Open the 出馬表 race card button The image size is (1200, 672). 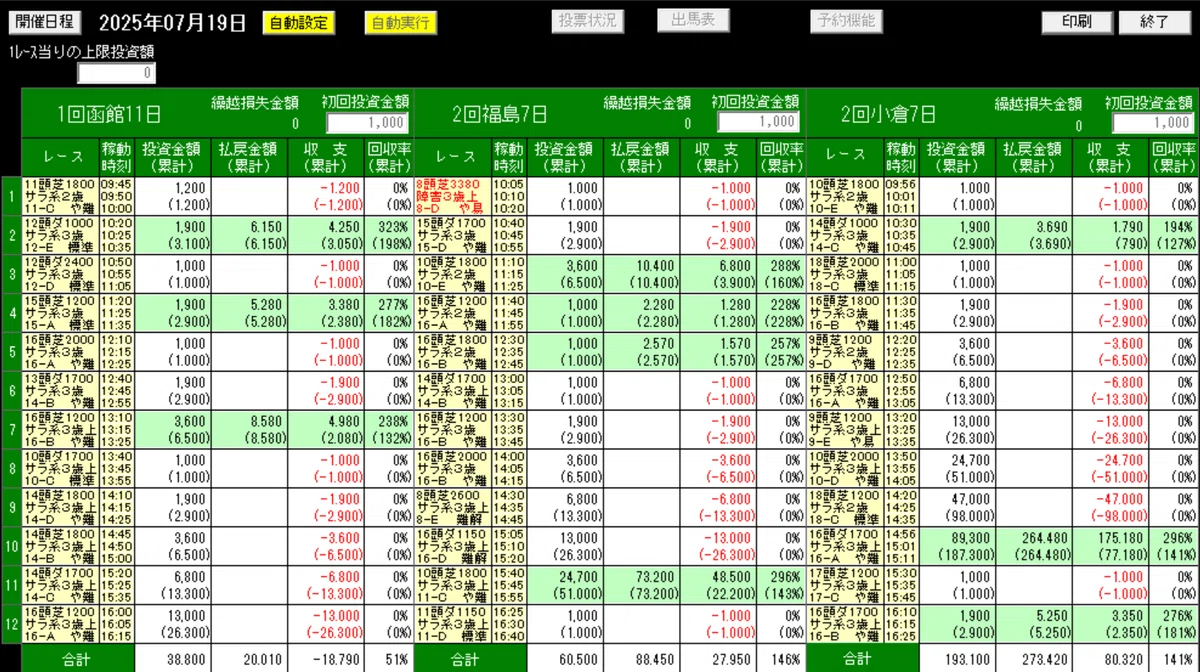click(693, 21)
